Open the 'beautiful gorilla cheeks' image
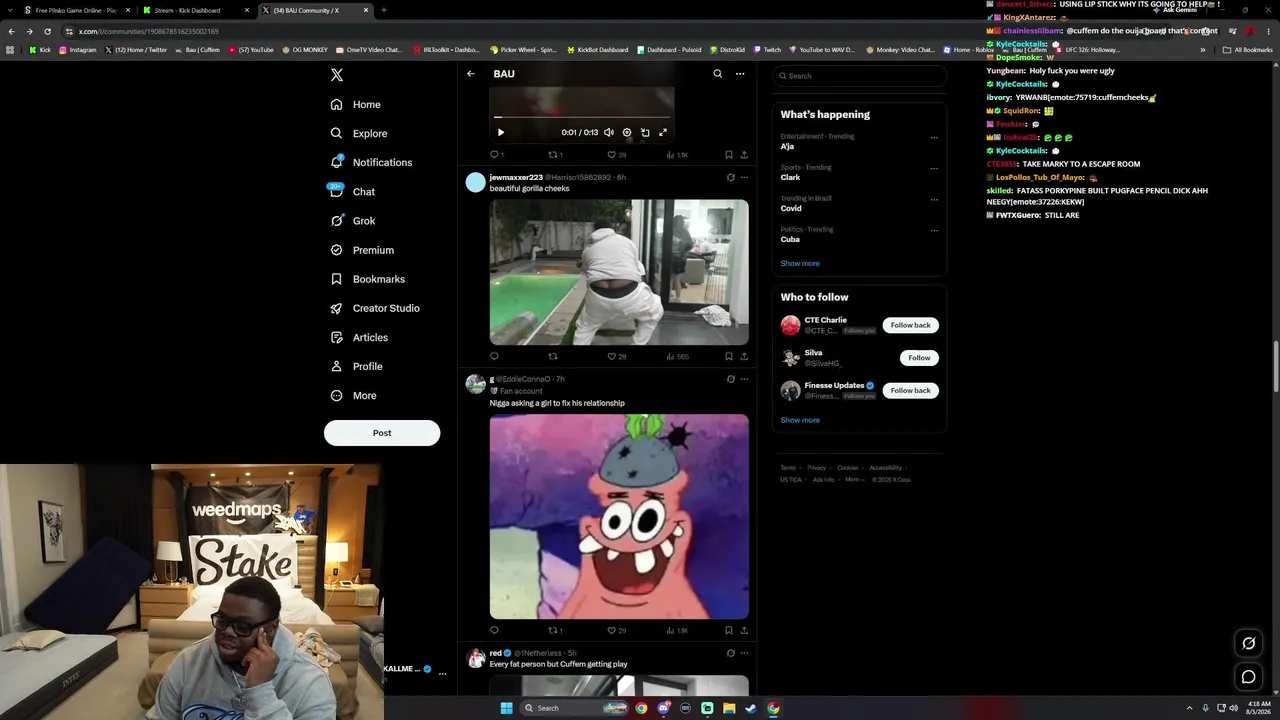 click(x=619, y=272)
